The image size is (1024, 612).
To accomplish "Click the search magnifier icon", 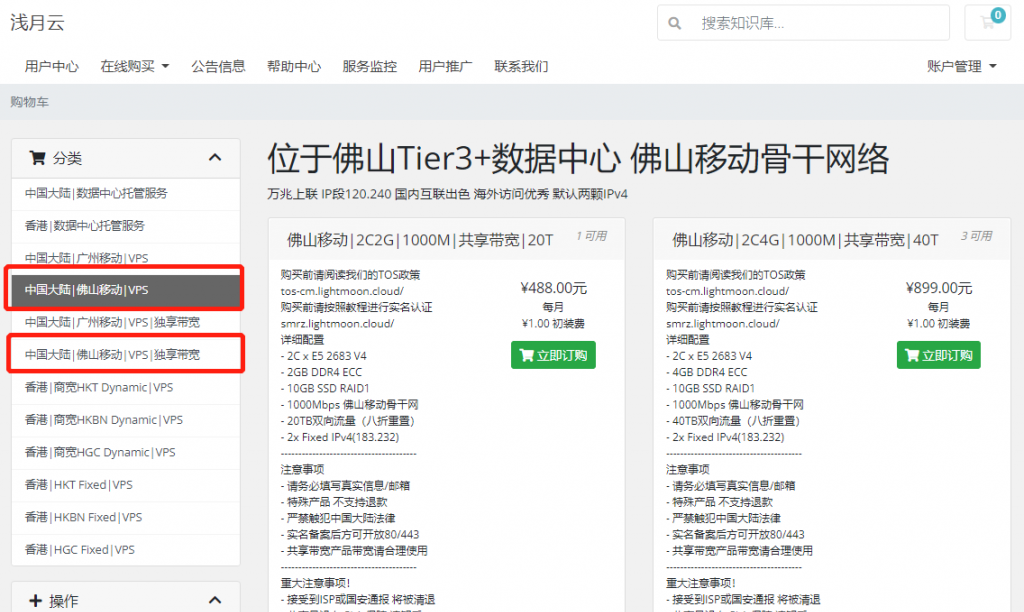I will 675,23.
